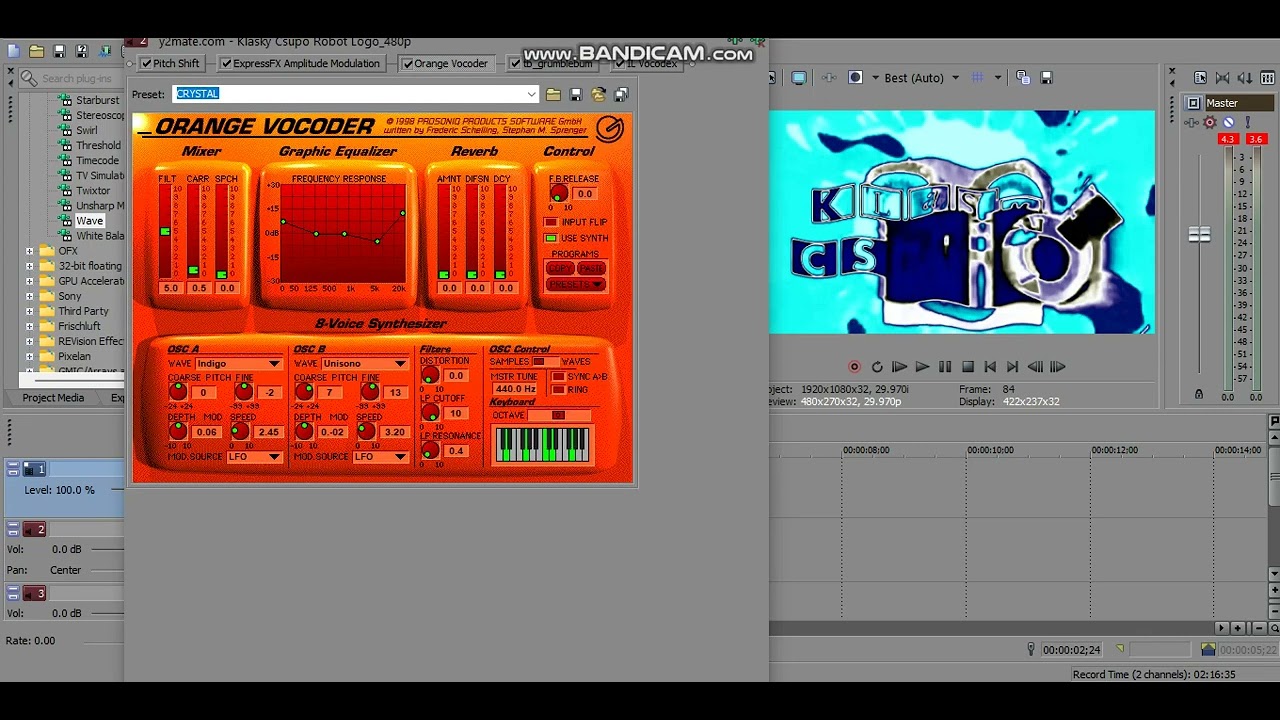Uncheck ExpressFX Amplitude Modulation in the chain
1280x720 pixels.
coord(226,64)
